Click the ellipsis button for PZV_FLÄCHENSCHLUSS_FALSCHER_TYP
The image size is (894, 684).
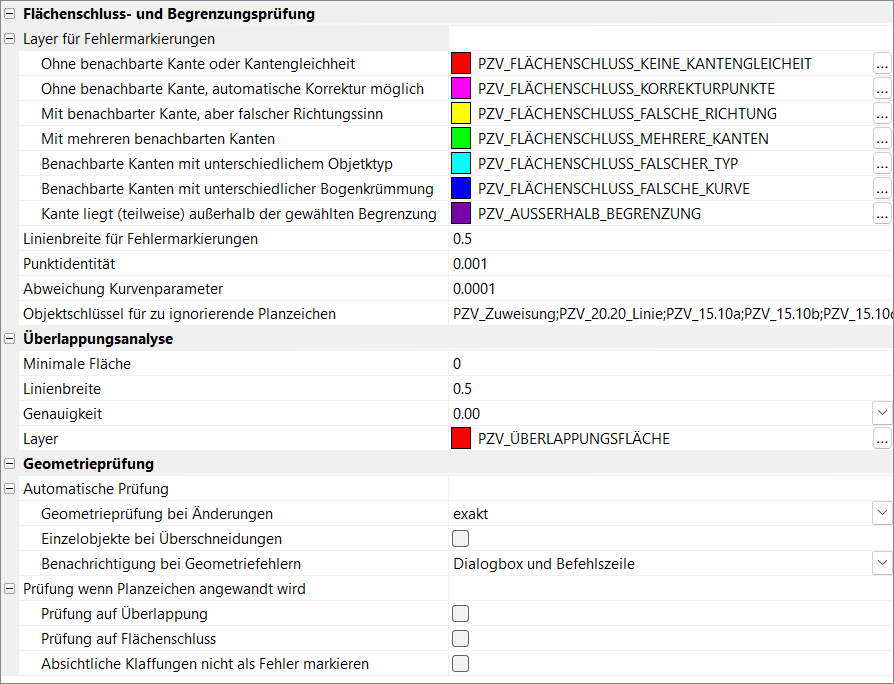coord(881,164)
